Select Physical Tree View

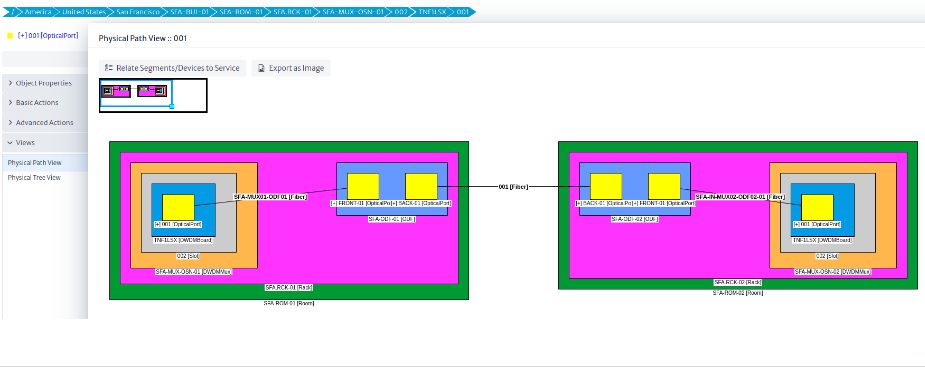click(x=34, y=178)
